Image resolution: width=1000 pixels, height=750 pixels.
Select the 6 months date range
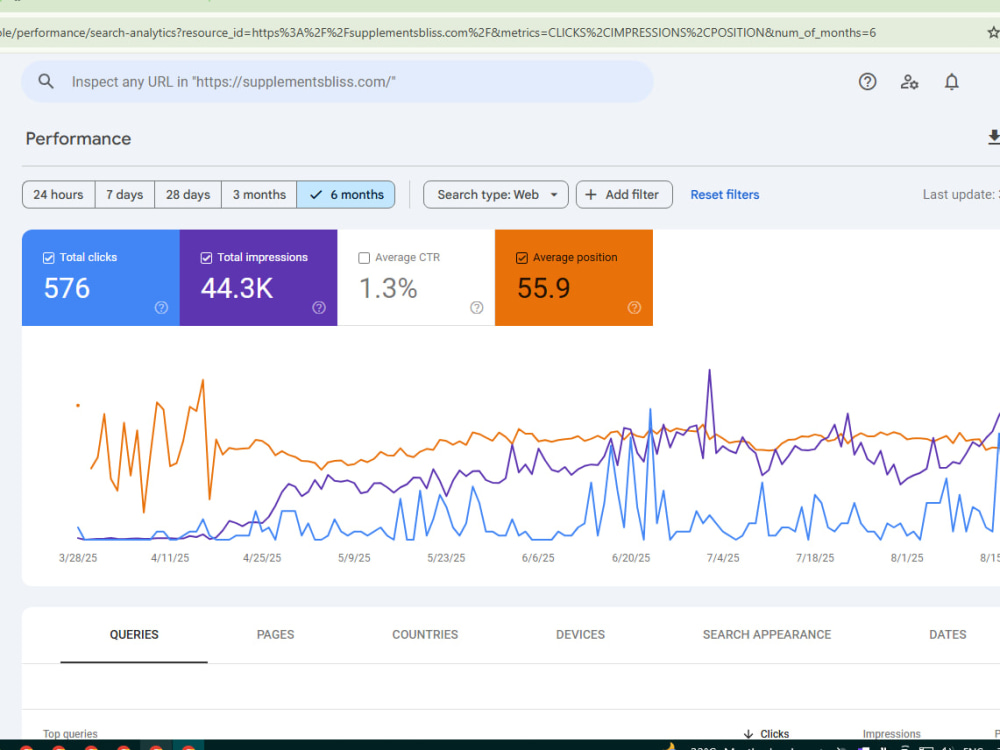point(346,195)
